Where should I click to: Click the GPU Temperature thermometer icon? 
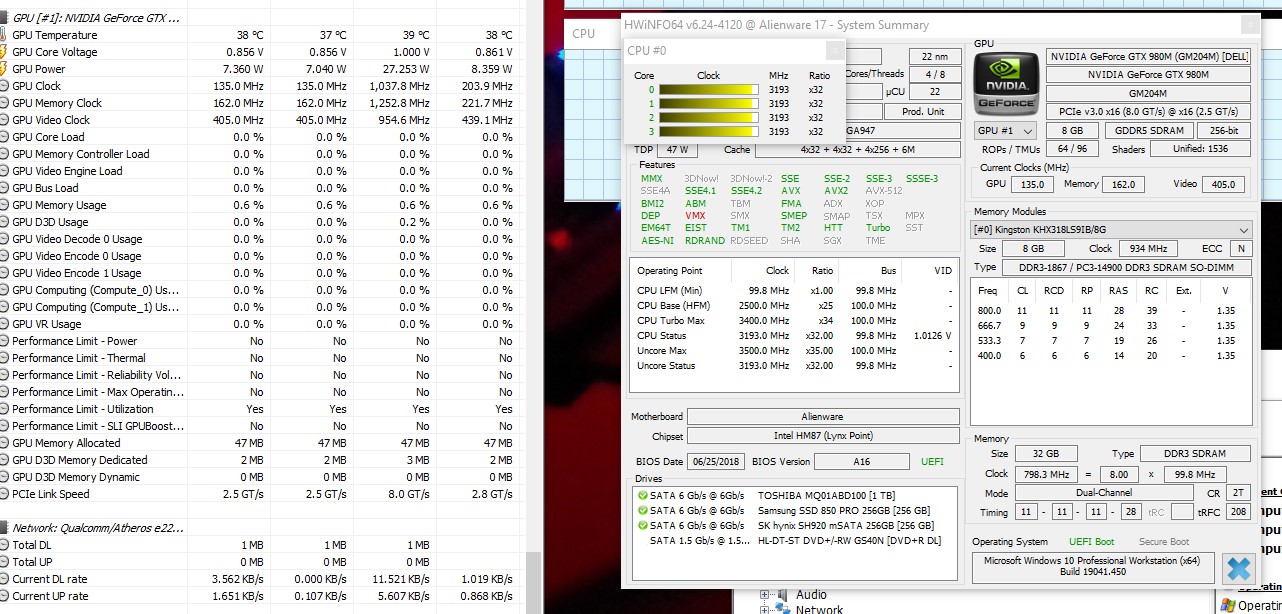click(5, 35)
